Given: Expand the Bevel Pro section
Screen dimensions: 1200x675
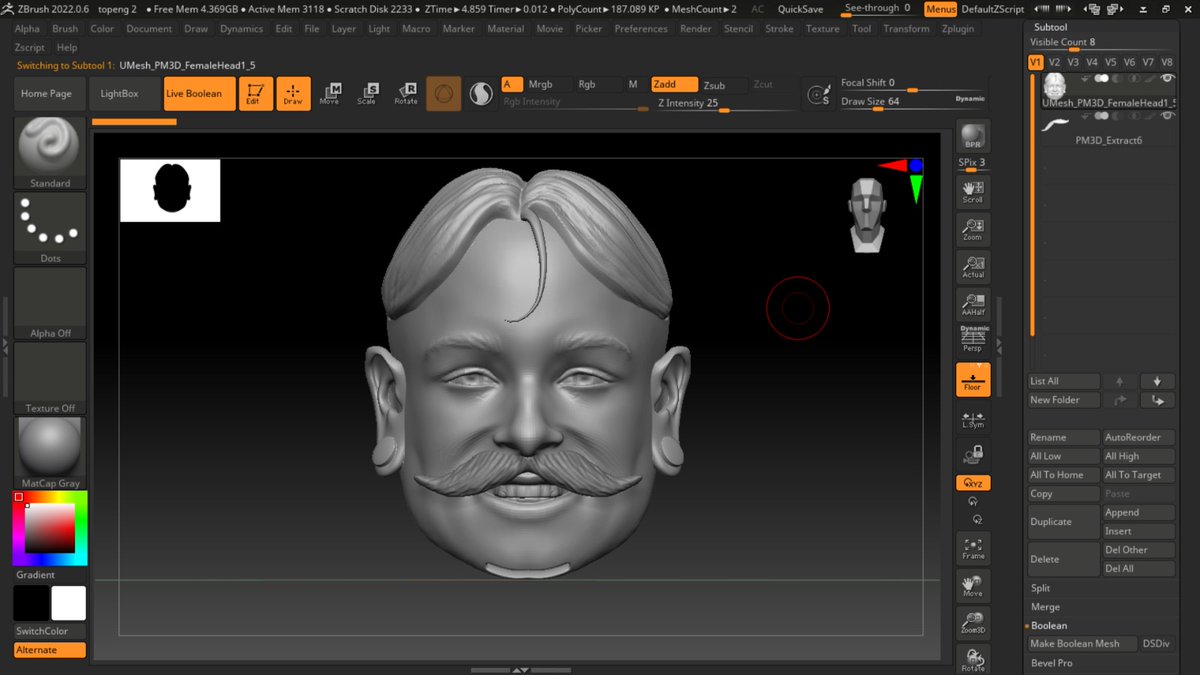Looking at the screenshot, I should [1051, 662].
